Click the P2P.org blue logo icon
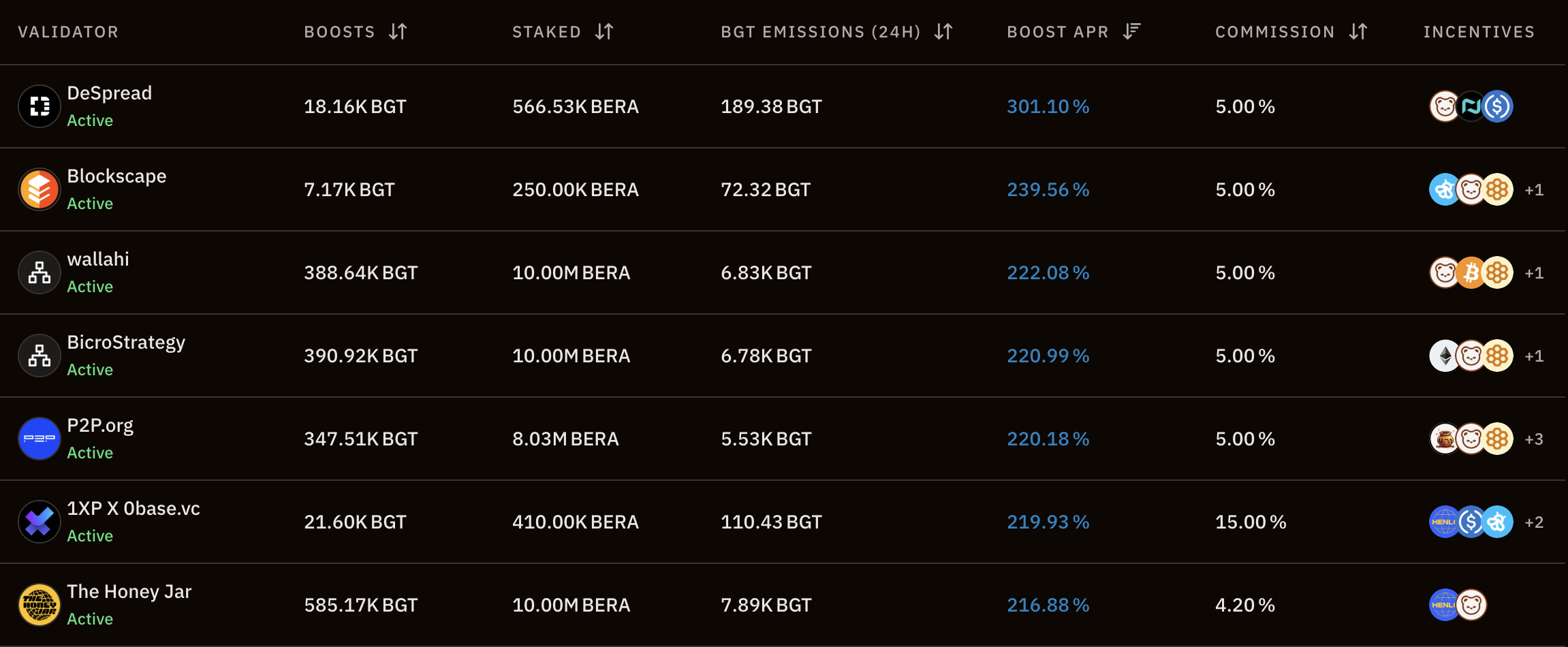1568x647 pixels. coord(40,439)
